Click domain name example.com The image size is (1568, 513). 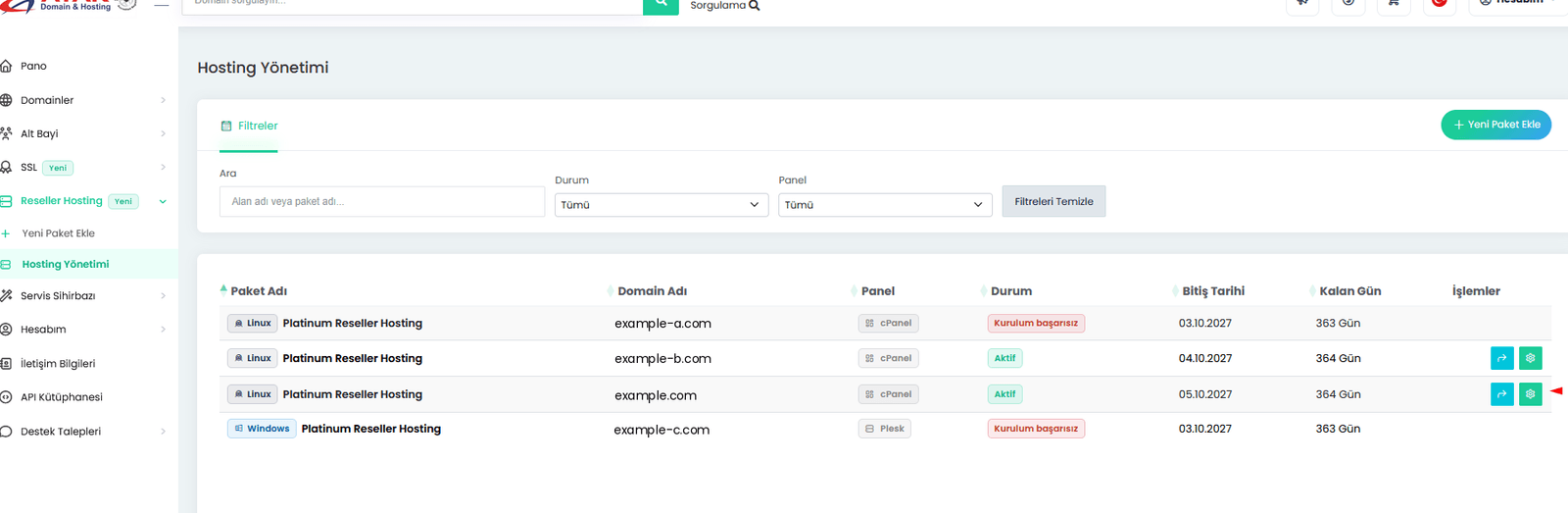[656, 395]
